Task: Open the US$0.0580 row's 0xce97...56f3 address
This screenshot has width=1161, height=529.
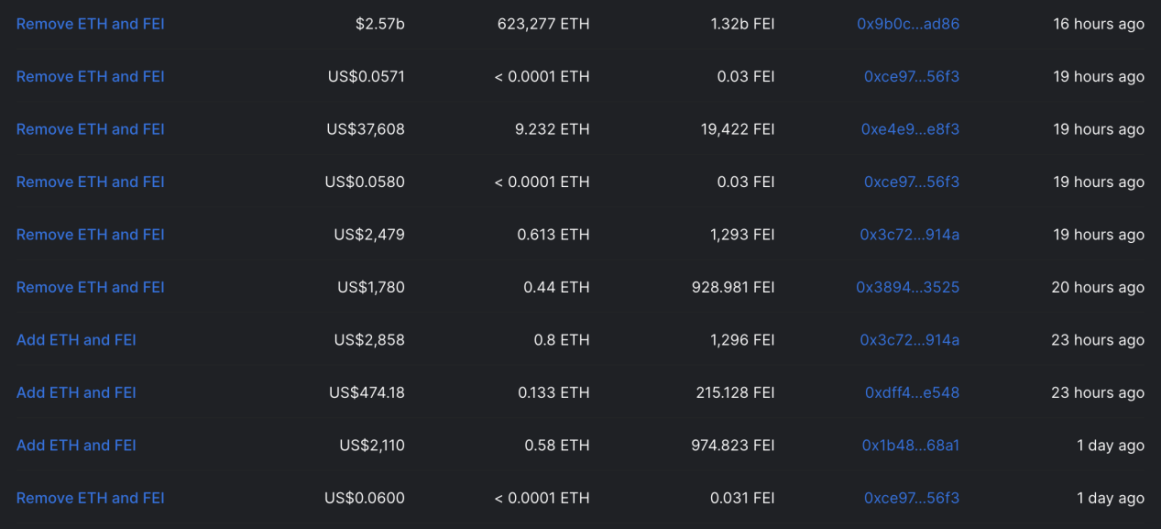Action: click(911, 182)
